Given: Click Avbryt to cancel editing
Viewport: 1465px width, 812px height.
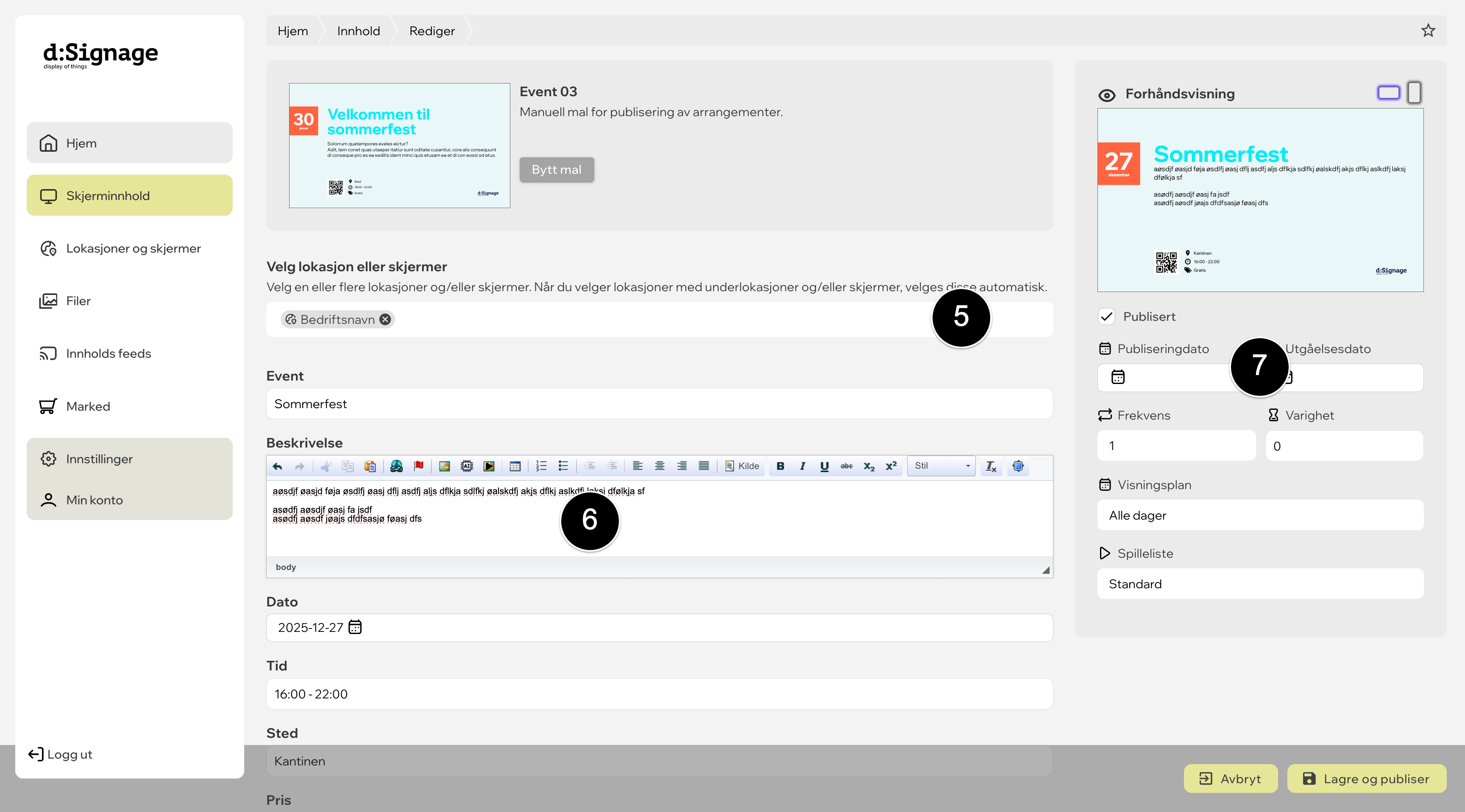Looking at the screenshot, I should (x=1231, y=779).
